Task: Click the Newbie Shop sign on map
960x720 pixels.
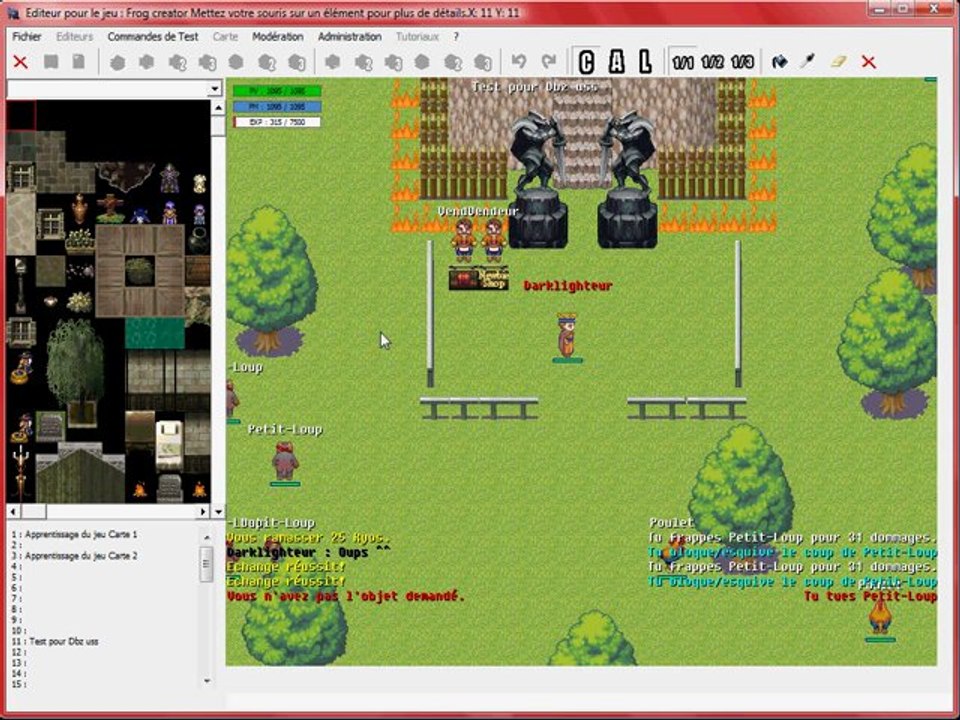Action: tap(479, 278)
